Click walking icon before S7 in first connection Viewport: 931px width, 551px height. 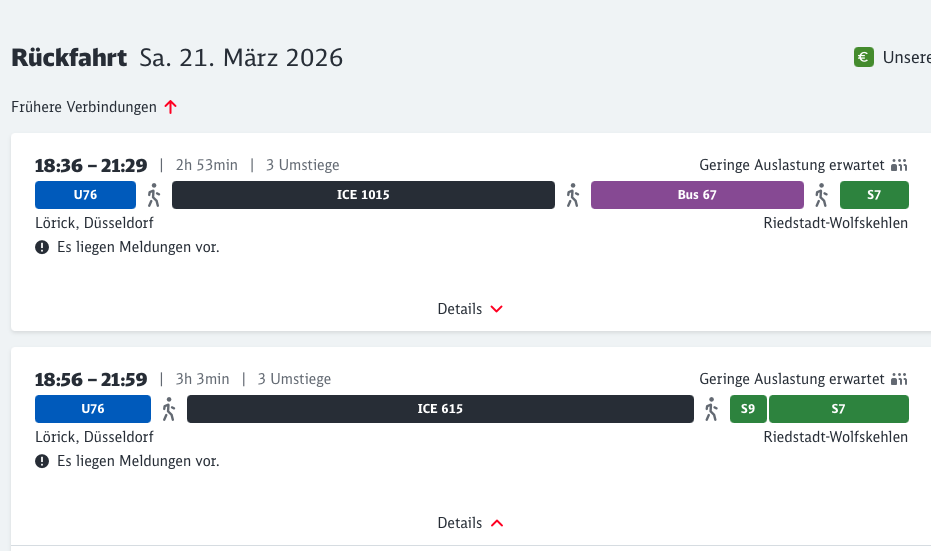click(822, 195)
